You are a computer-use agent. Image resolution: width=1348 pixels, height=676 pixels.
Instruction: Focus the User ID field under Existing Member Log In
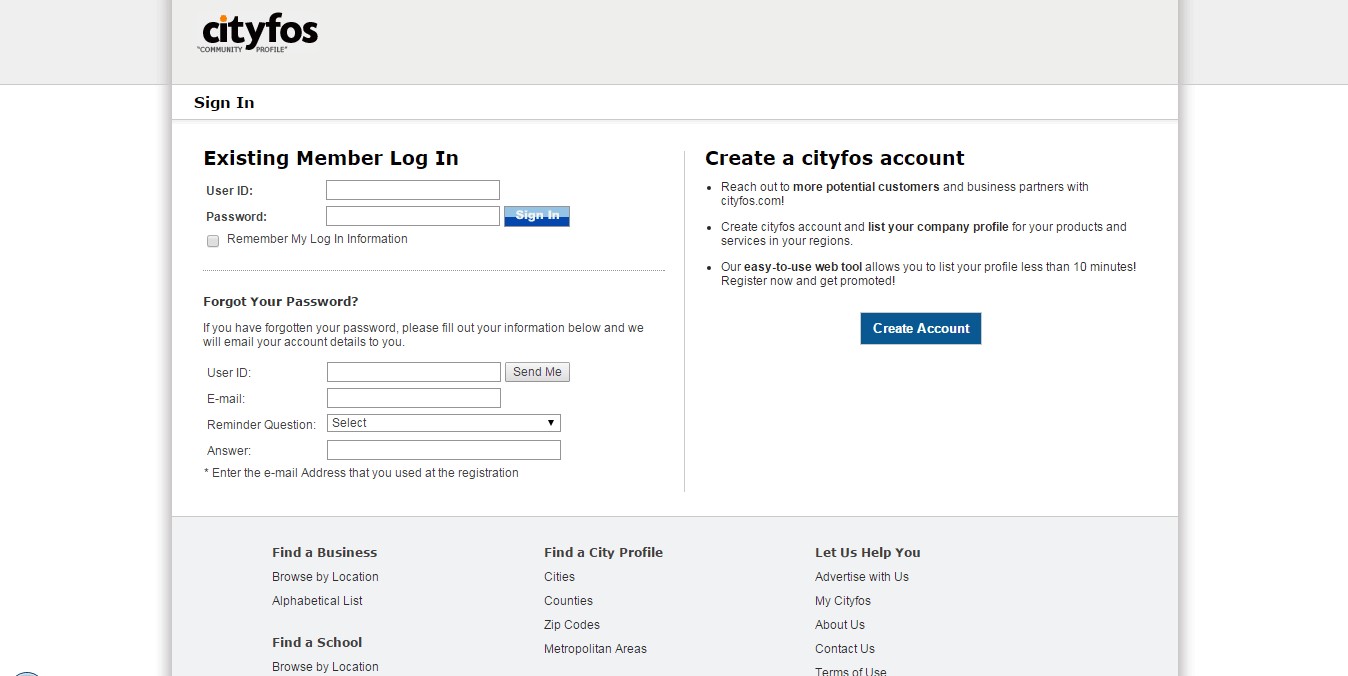pyautogui.click(x=413, y=190)
